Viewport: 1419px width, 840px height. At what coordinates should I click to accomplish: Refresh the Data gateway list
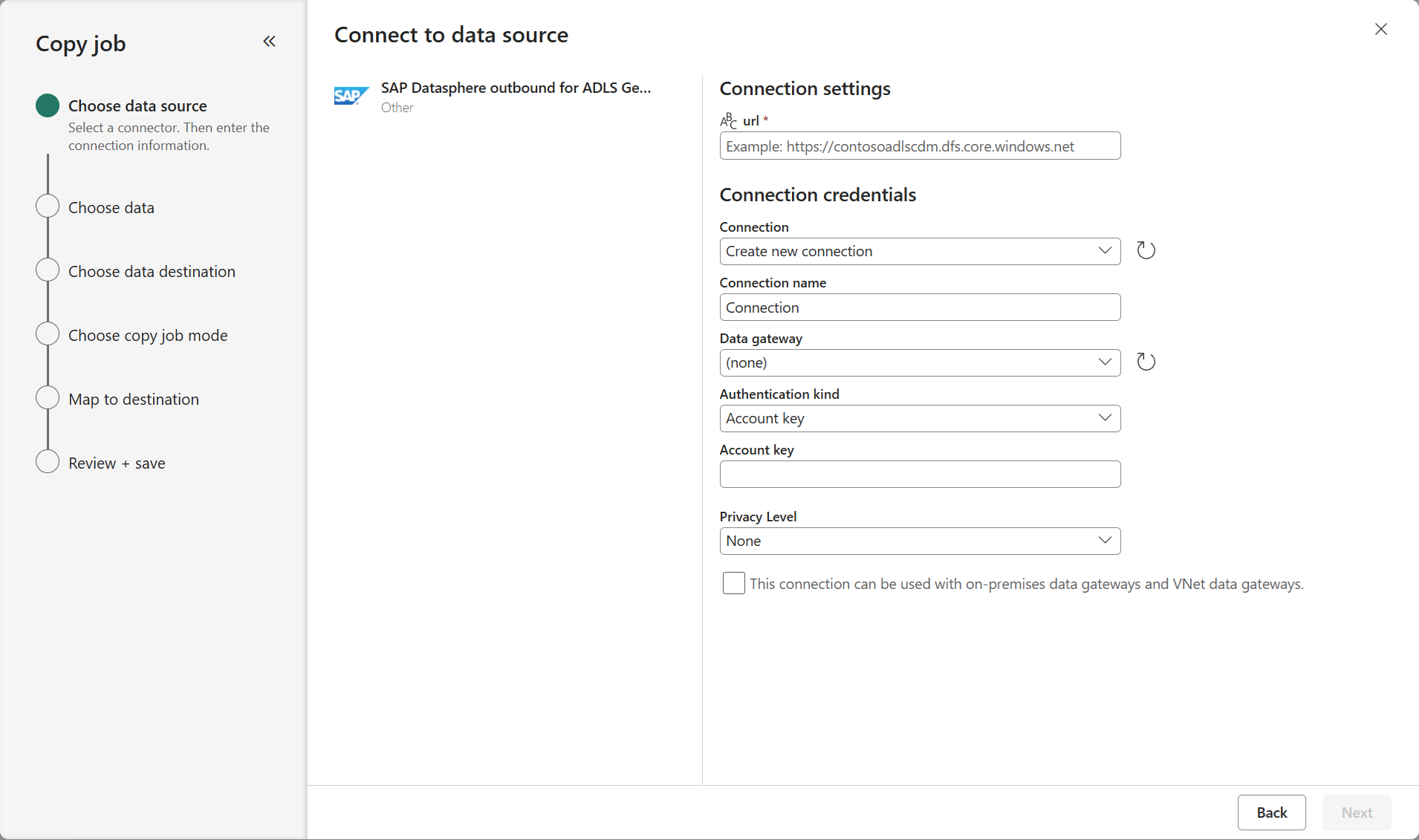(1146, 362)
